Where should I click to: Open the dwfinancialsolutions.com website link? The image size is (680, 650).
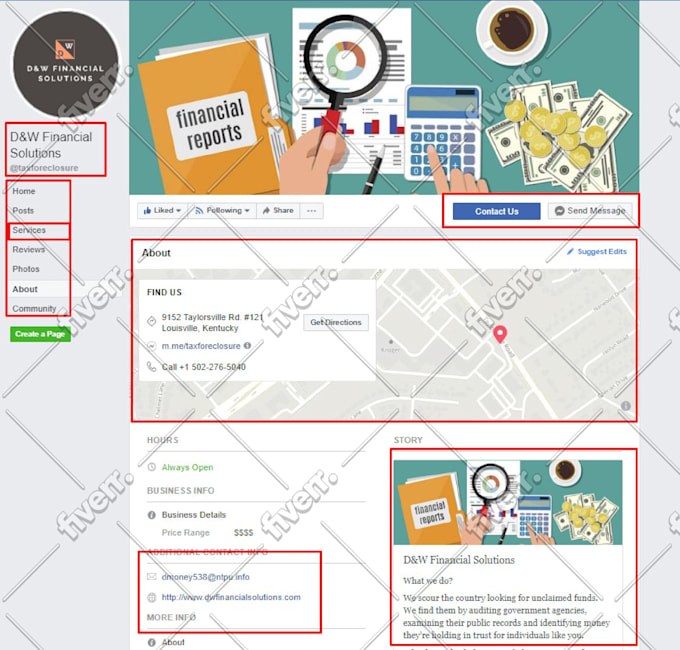click(x=231, y=598)
